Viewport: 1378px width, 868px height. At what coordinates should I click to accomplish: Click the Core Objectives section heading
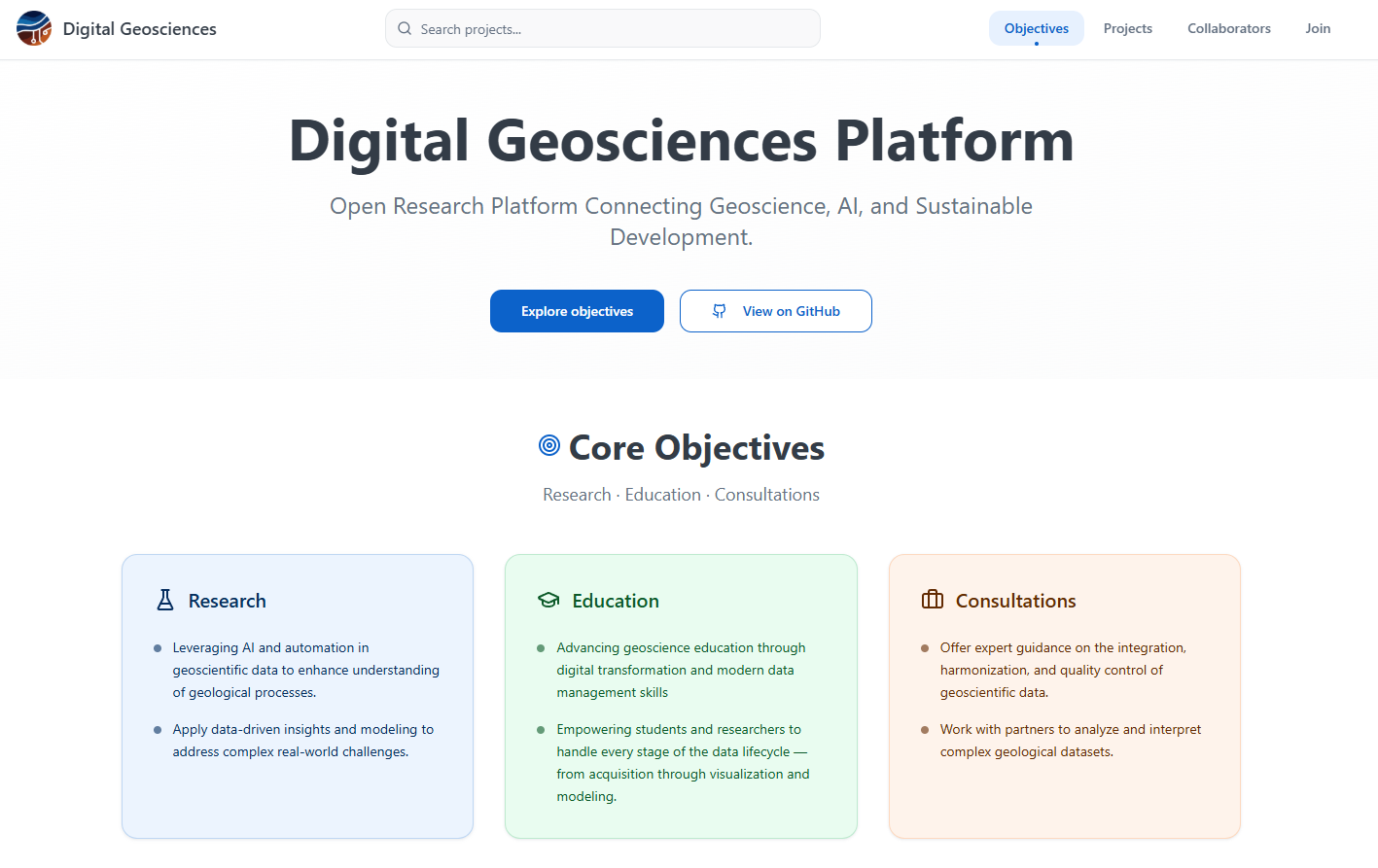696,448
